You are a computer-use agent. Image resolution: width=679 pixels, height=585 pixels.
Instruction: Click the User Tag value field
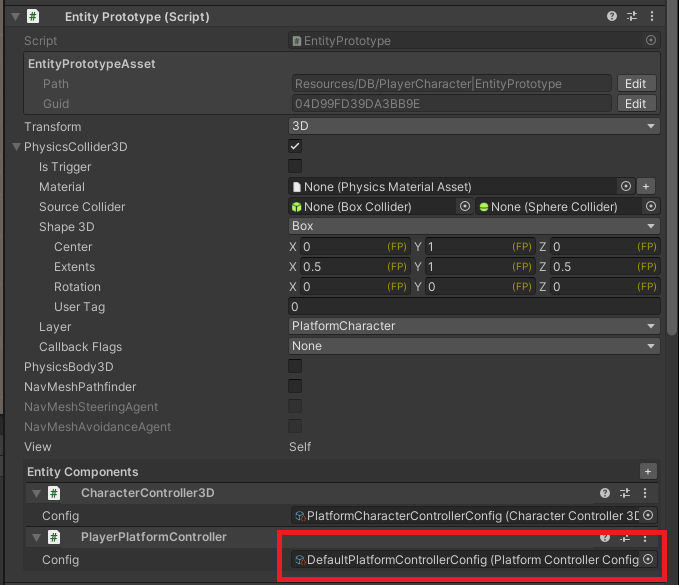tap(474, 307)
